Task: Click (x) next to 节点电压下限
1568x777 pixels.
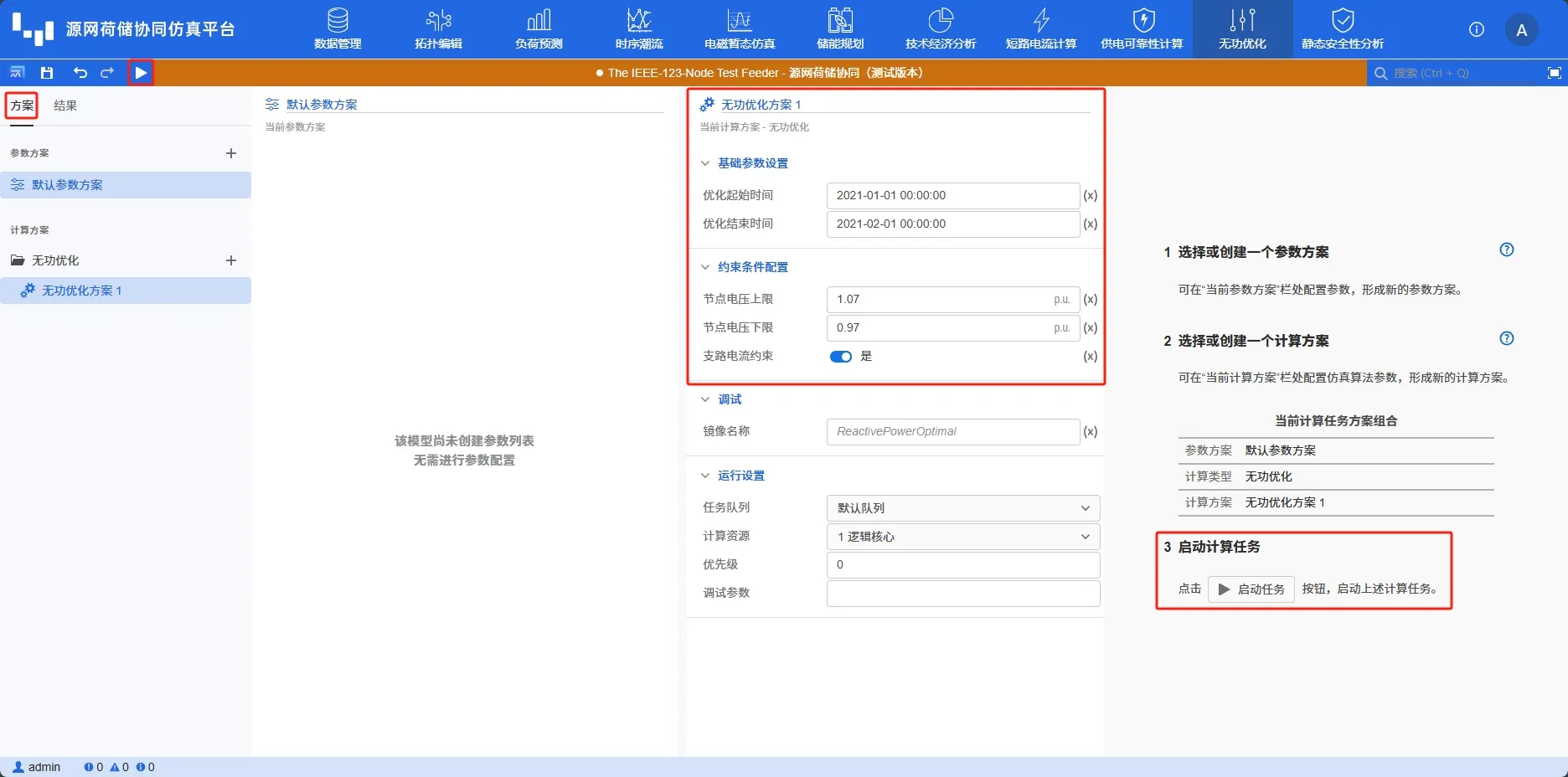Action: coord(1091,328)
